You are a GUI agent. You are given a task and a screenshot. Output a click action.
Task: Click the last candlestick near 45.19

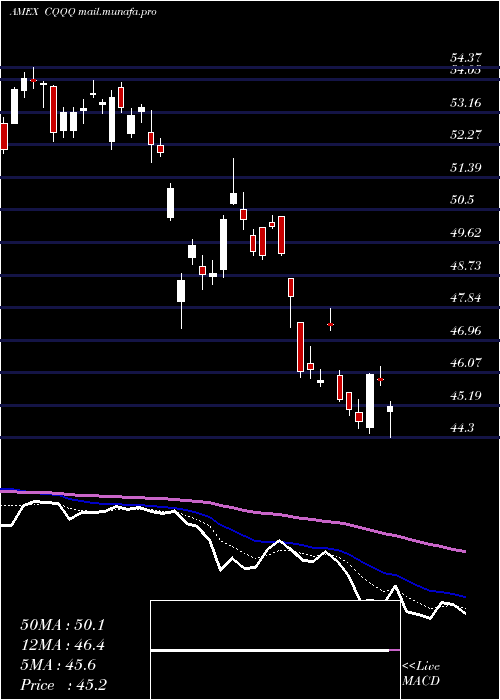coord(390,420)
